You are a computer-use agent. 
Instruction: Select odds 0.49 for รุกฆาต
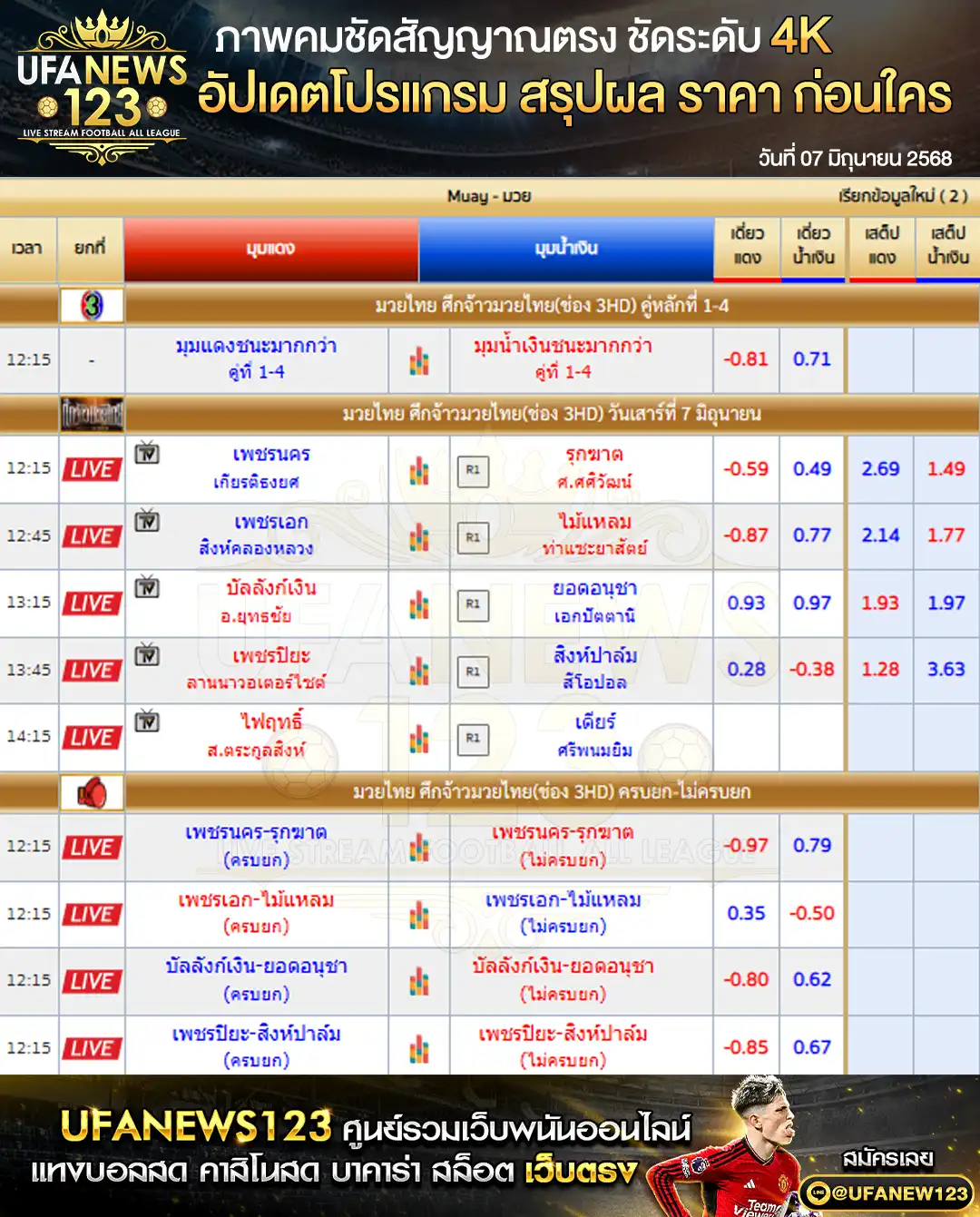(x=812, y=469)
